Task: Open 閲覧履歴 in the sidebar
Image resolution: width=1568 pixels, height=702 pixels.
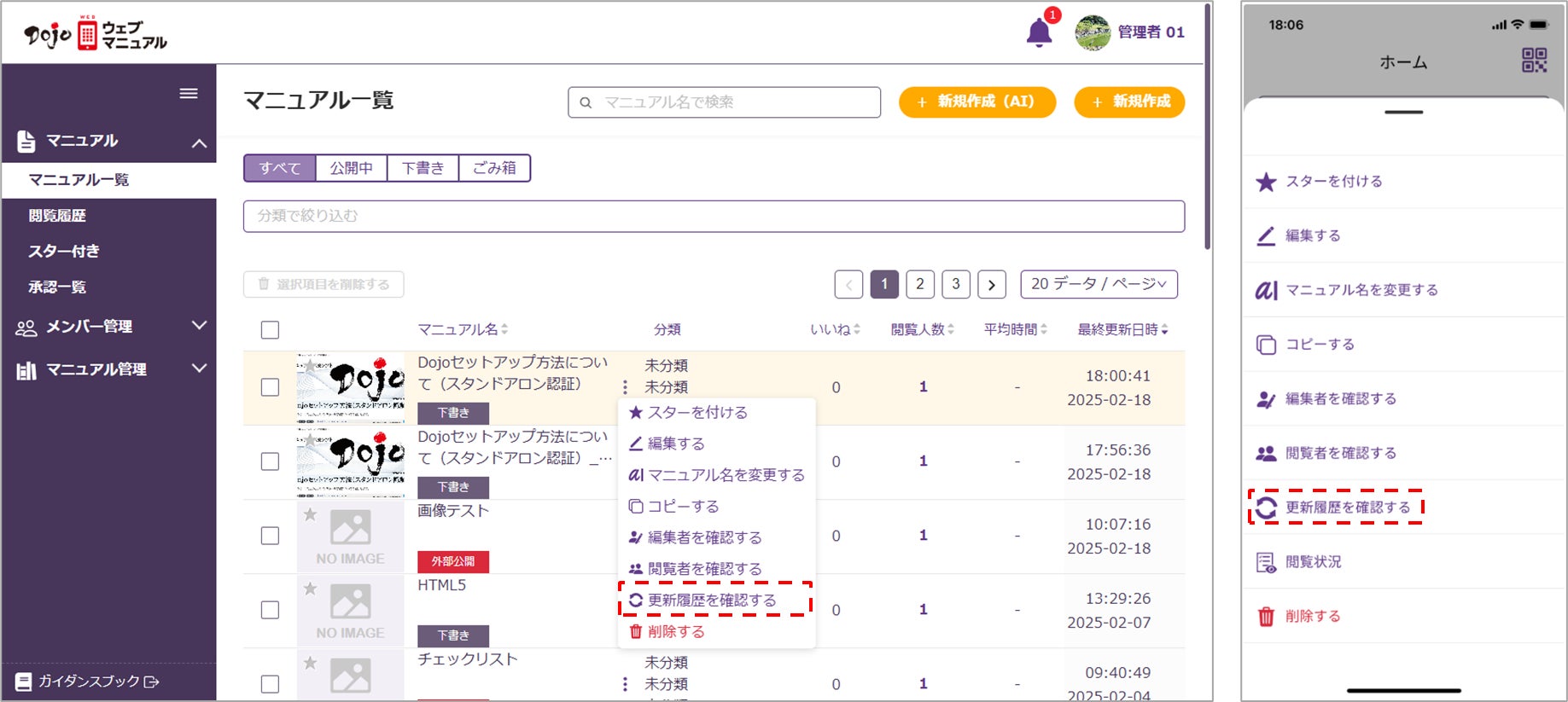Action: [57, 216]
